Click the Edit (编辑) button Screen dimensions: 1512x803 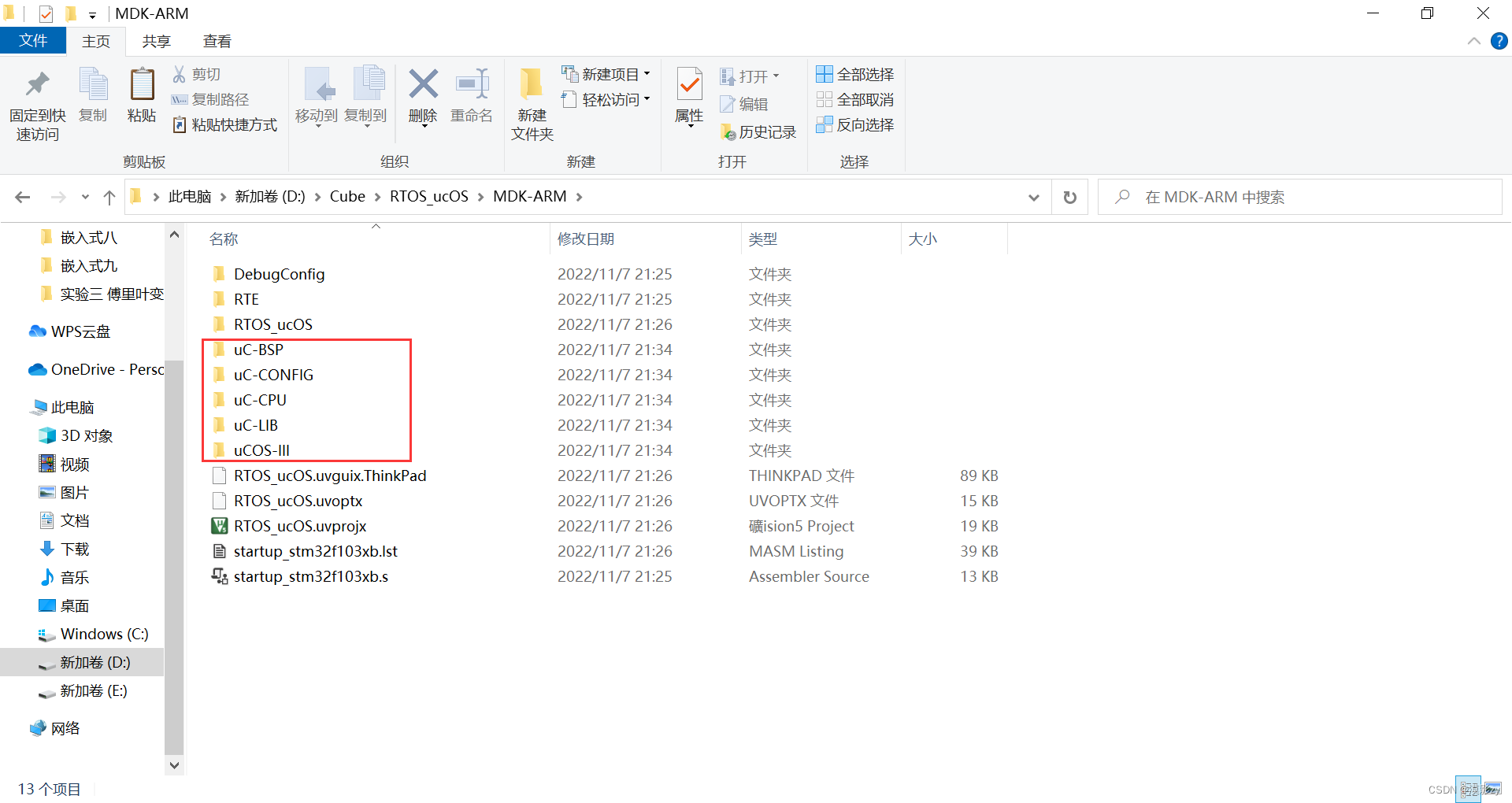[x=743, y=104]
